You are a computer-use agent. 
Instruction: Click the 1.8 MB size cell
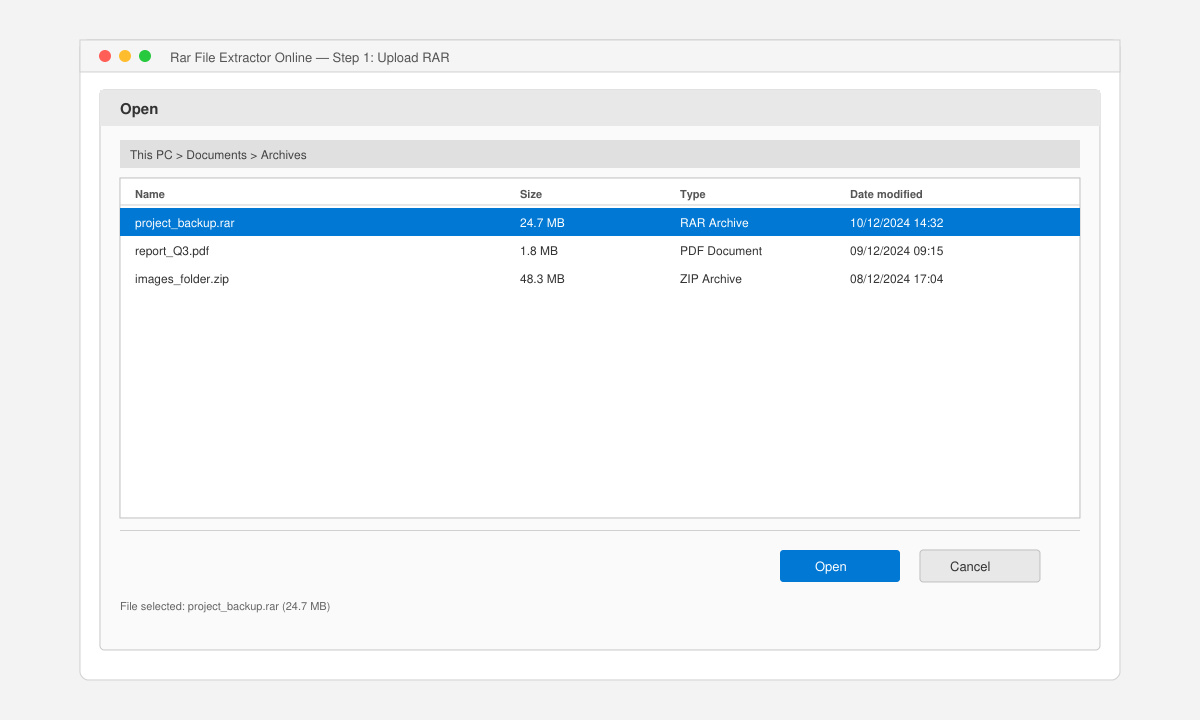click(x=539, y=251)
